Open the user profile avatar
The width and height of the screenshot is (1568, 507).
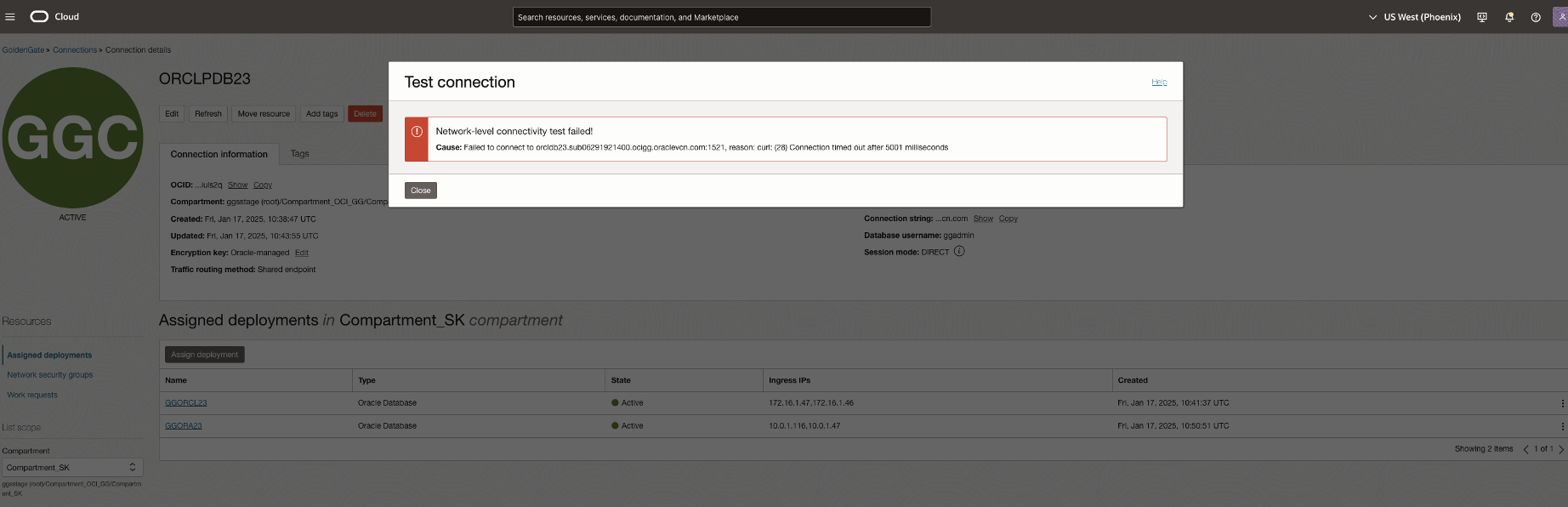pos(1560,17)
